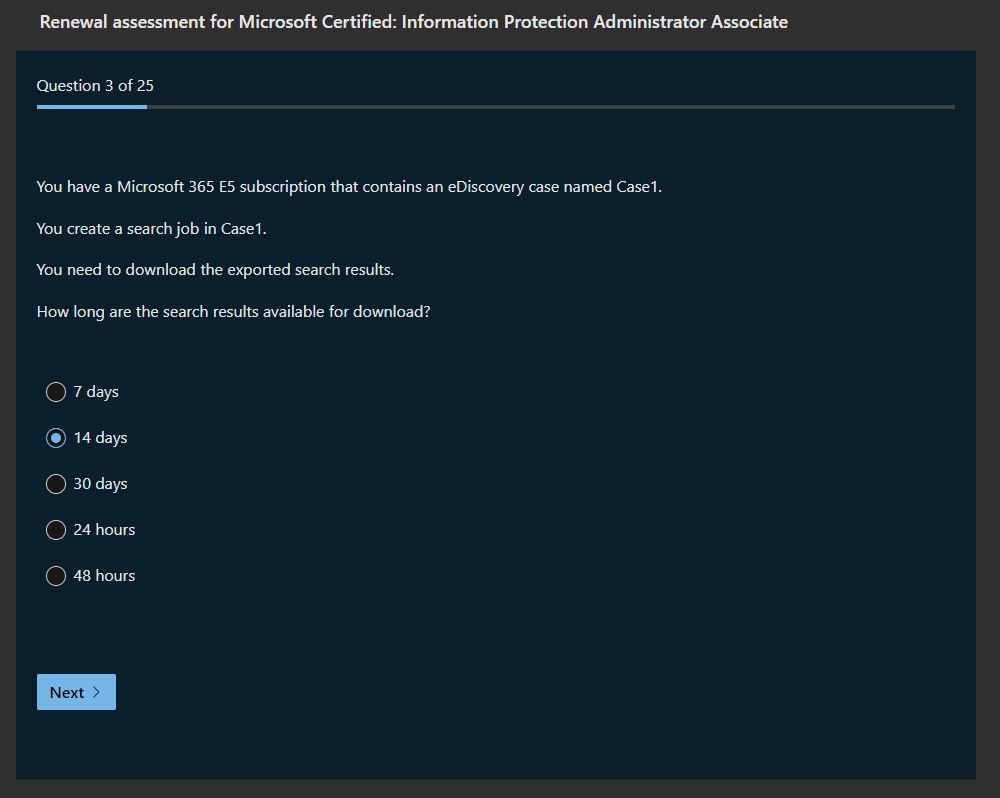Click the blue filled portion of progress bar
The image size is (1000, 798).
pos(92,106)
